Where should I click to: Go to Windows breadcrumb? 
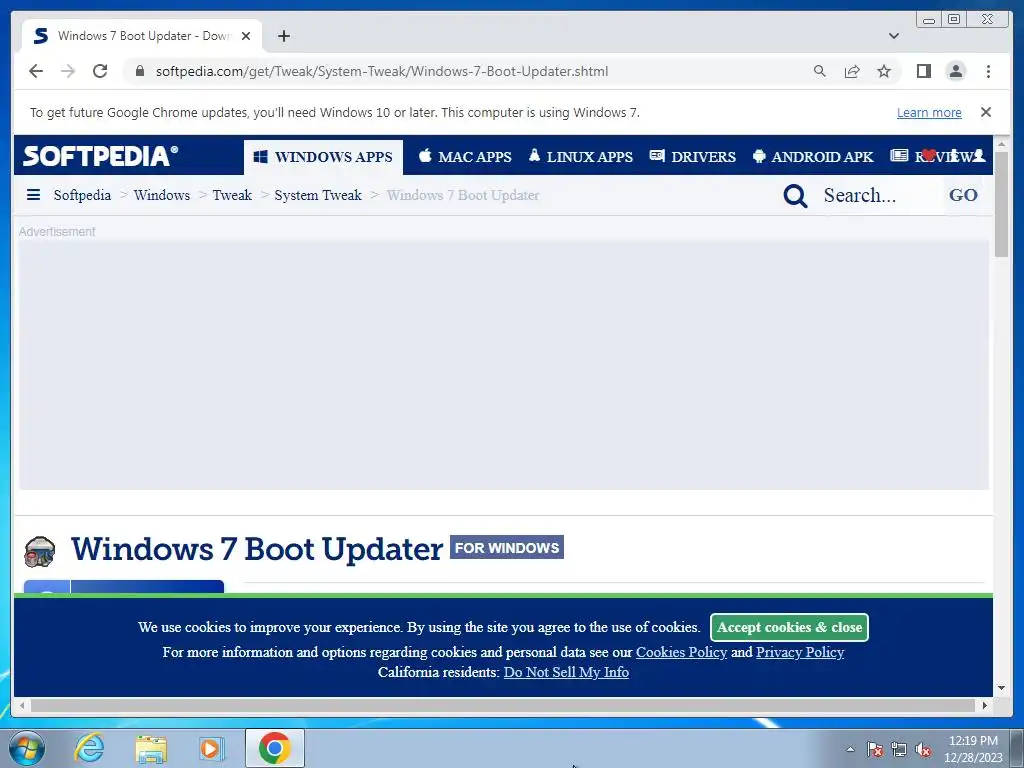point(162,195)
